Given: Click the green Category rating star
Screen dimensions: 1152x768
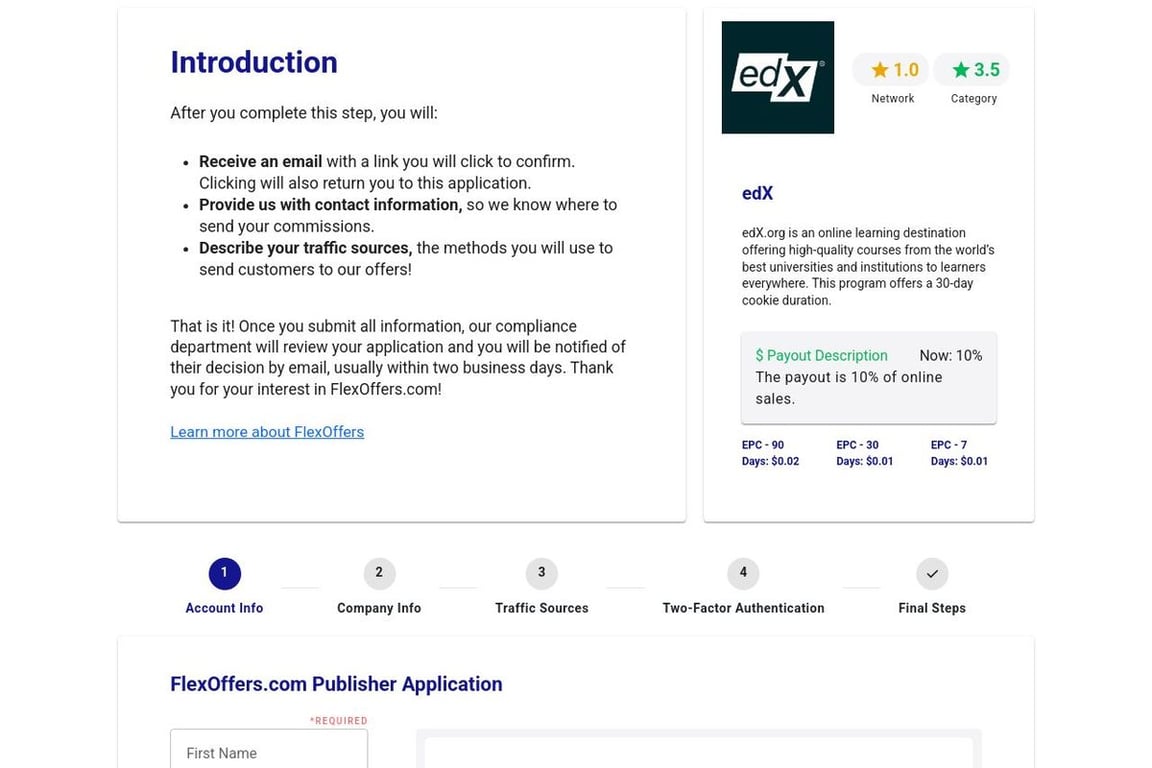Looking at the screenshot, I should [960, 70].
